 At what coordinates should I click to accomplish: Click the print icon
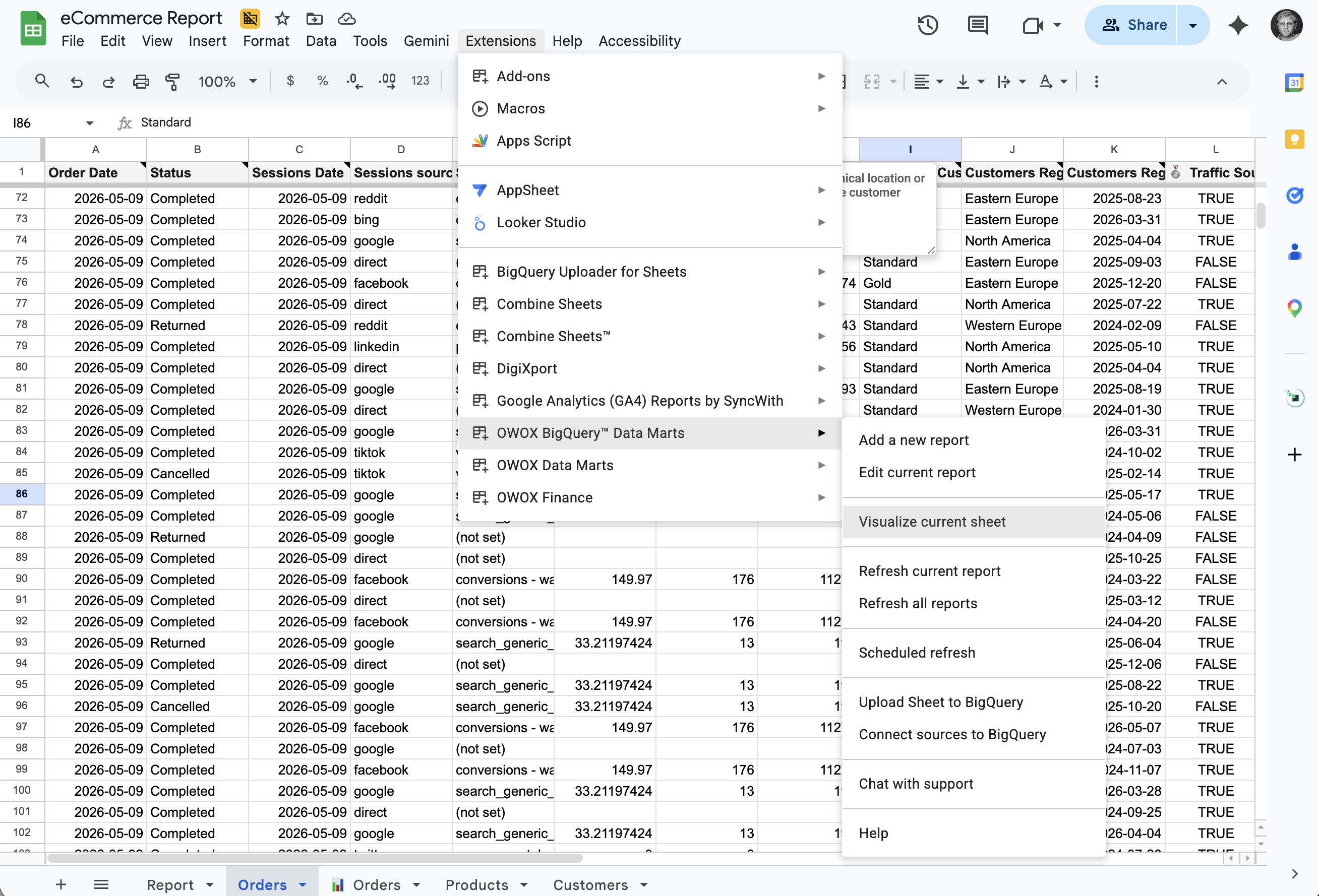click(141, 82)
